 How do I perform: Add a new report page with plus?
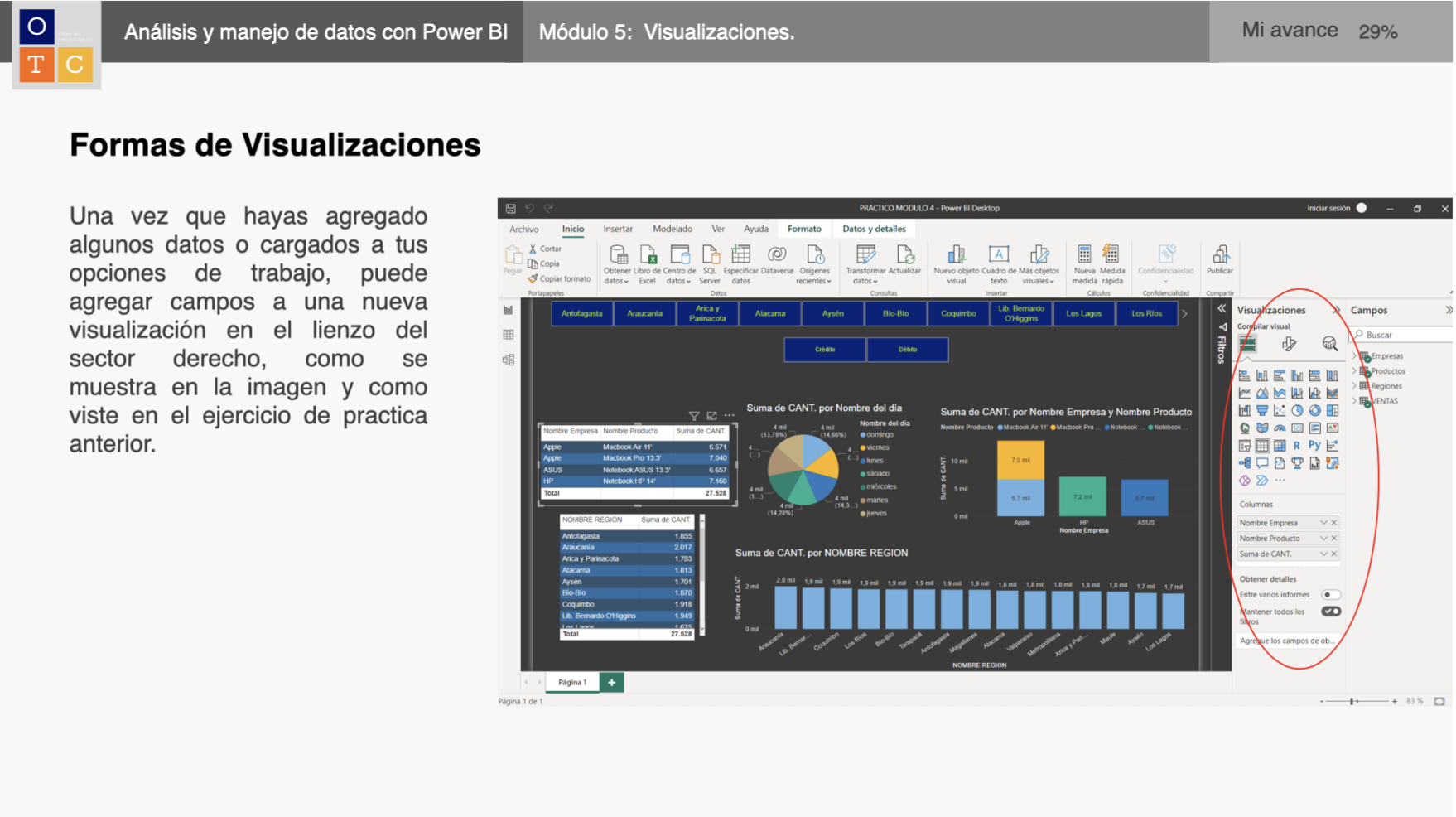pos(611,683)
